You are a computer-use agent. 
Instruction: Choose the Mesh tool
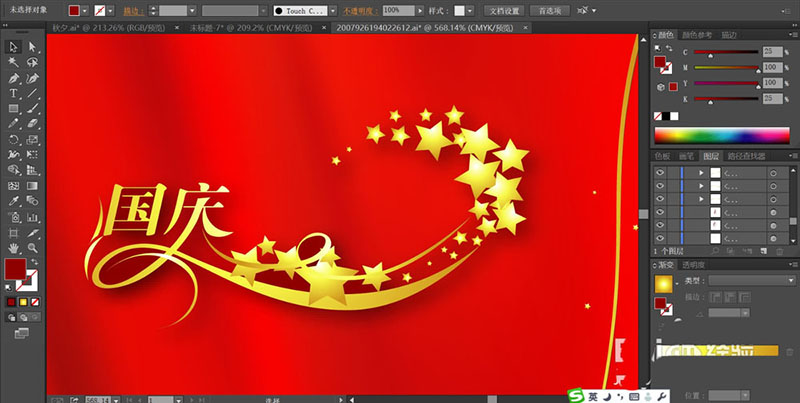coord(14,186)
